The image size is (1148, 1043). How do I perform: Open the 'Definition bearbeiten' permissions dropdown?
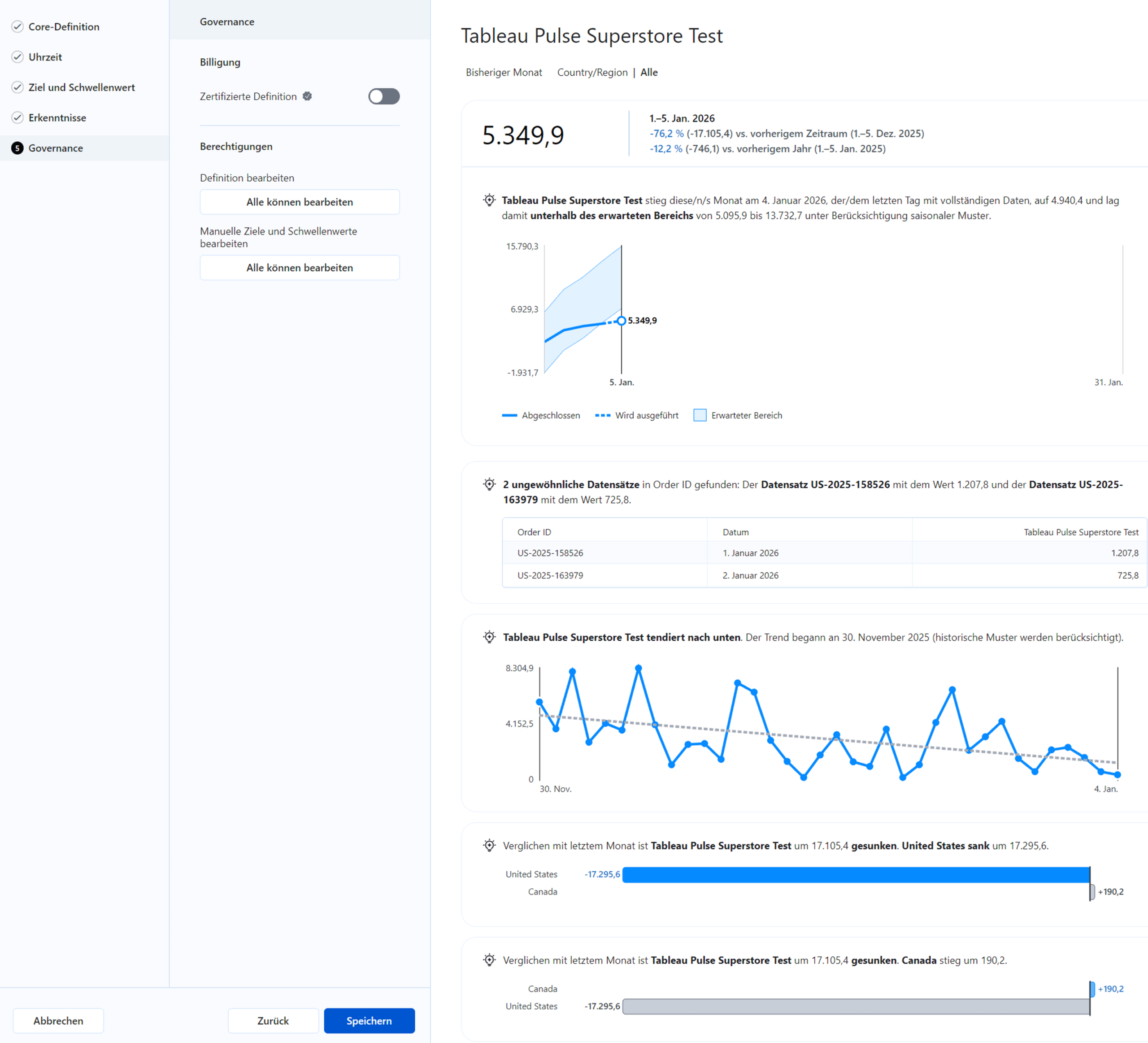click(x=300, y=202)
